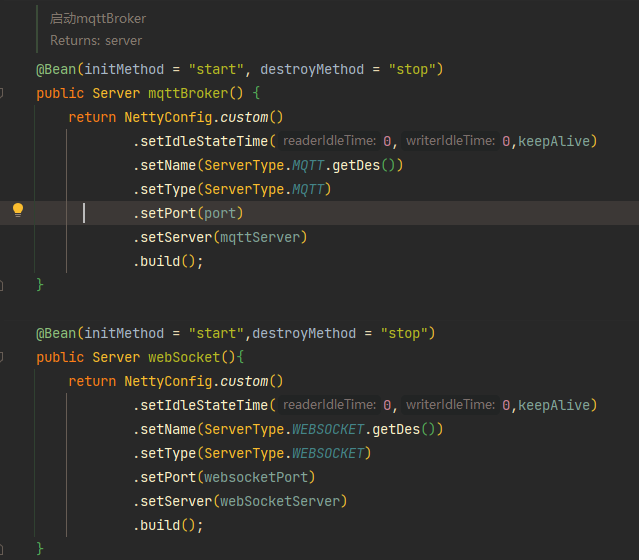Click the first NettyConfig class reference
The width and height of the screenshot is (639, 560).
pyautogui.click(x=168, y=117)
